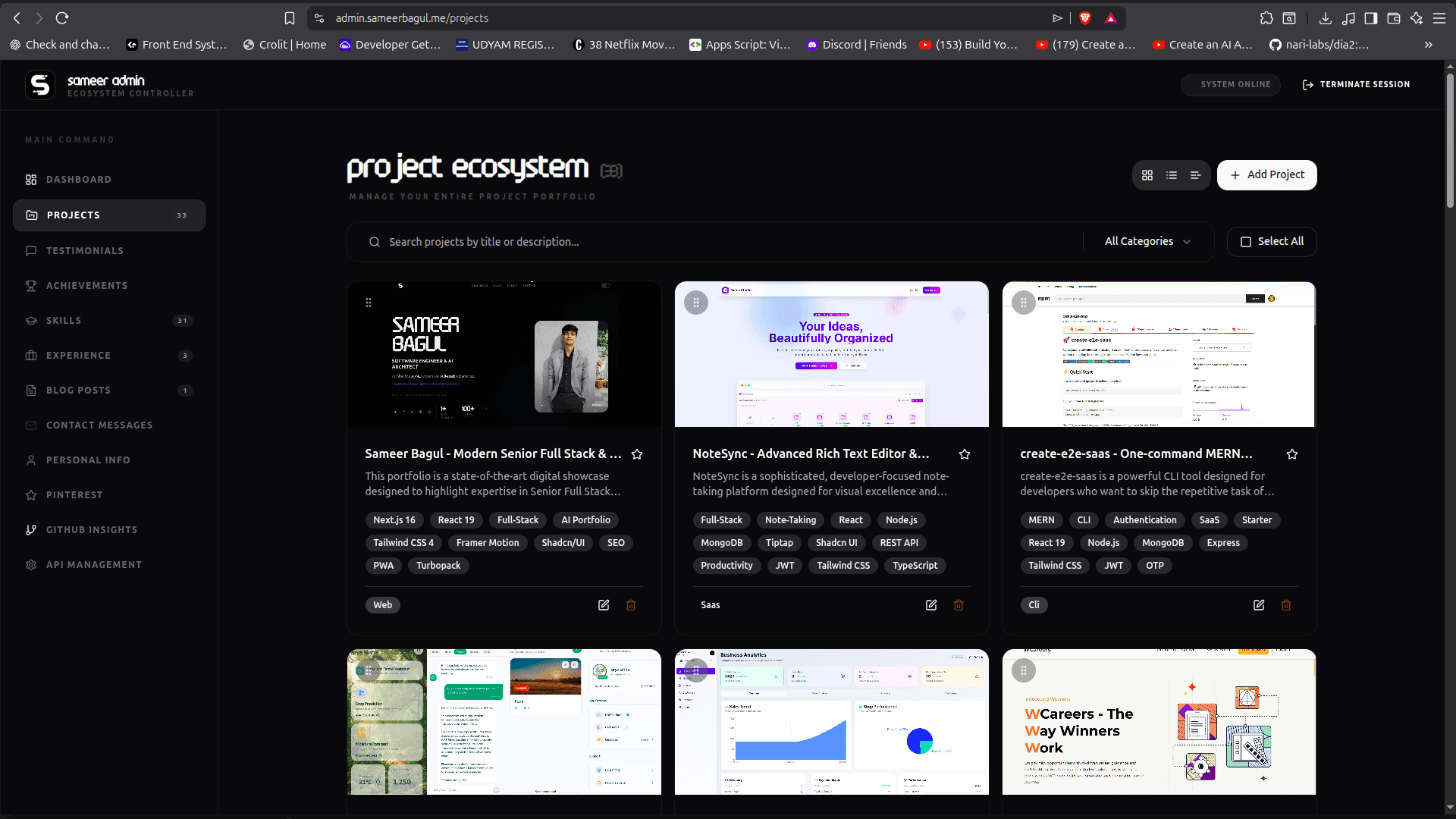Switch to compact view layout

tap(1196, 175)
